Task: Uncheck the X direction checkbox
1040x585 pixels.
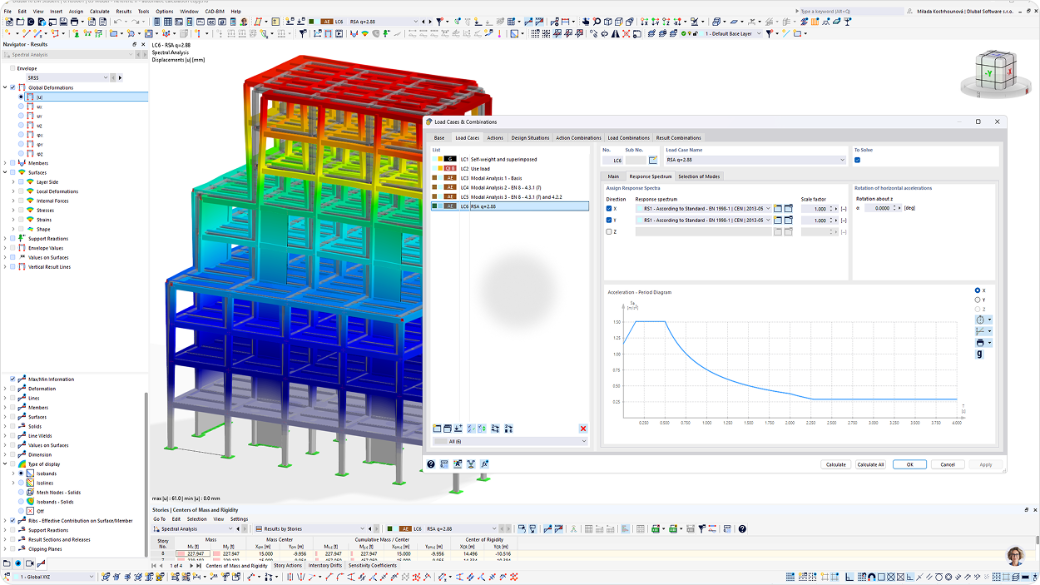Action: coord(609,208)
